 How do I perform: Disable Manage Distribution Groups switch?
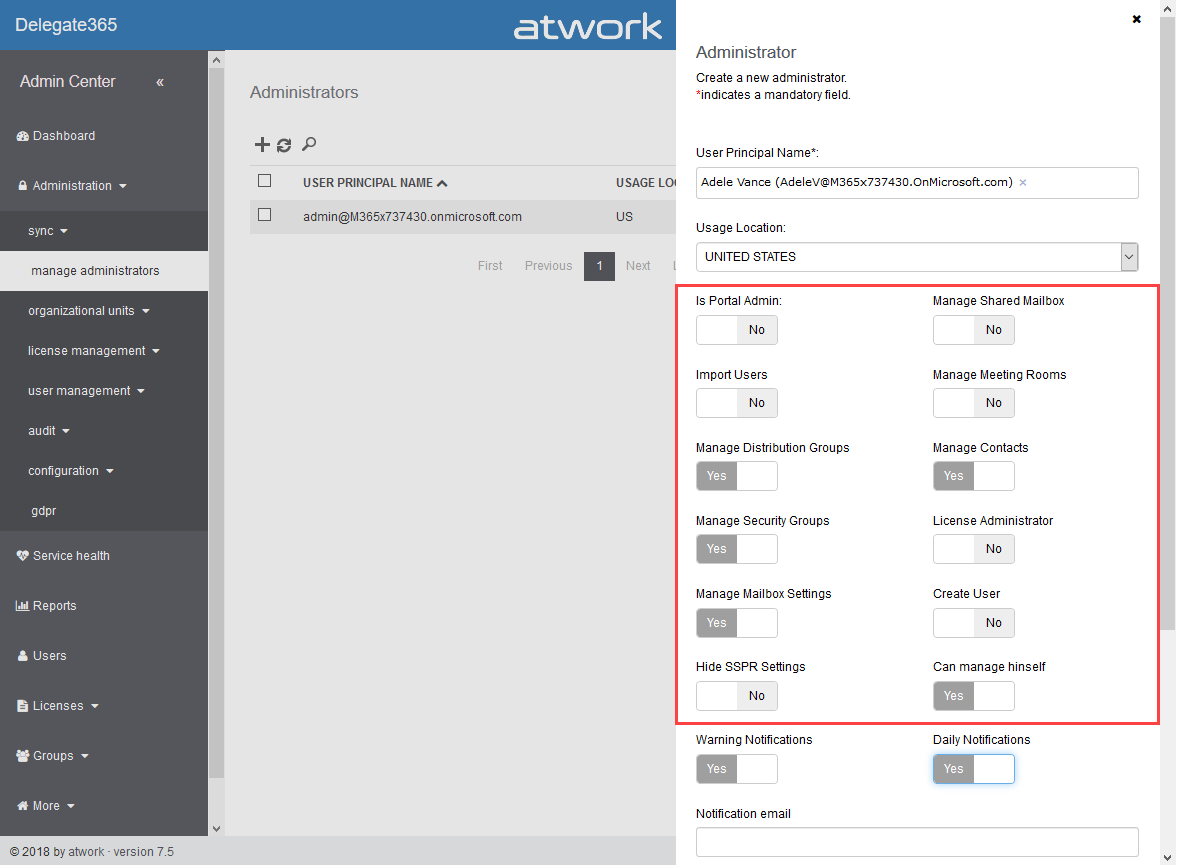pyautogui.click(x=736, y=475)
